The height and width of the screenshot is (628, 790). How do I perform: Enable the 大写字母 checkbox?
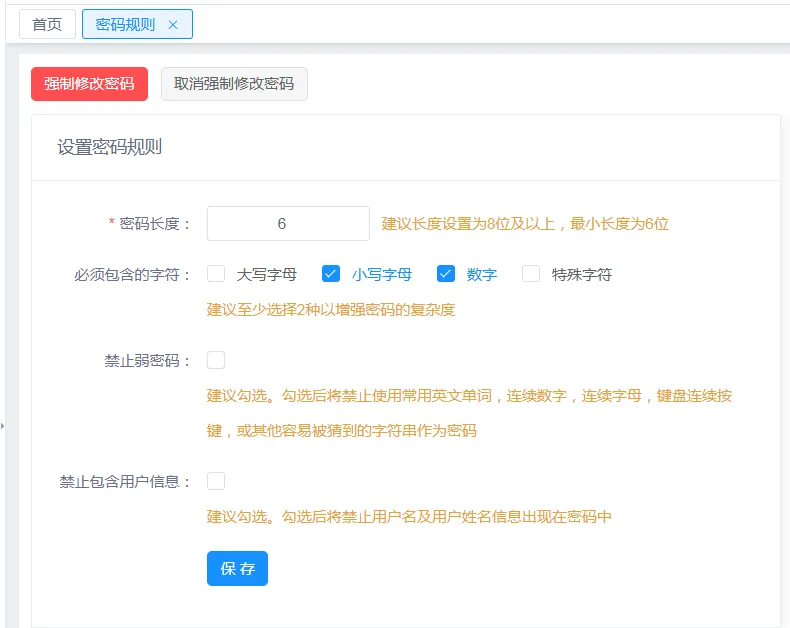(216, 274)
